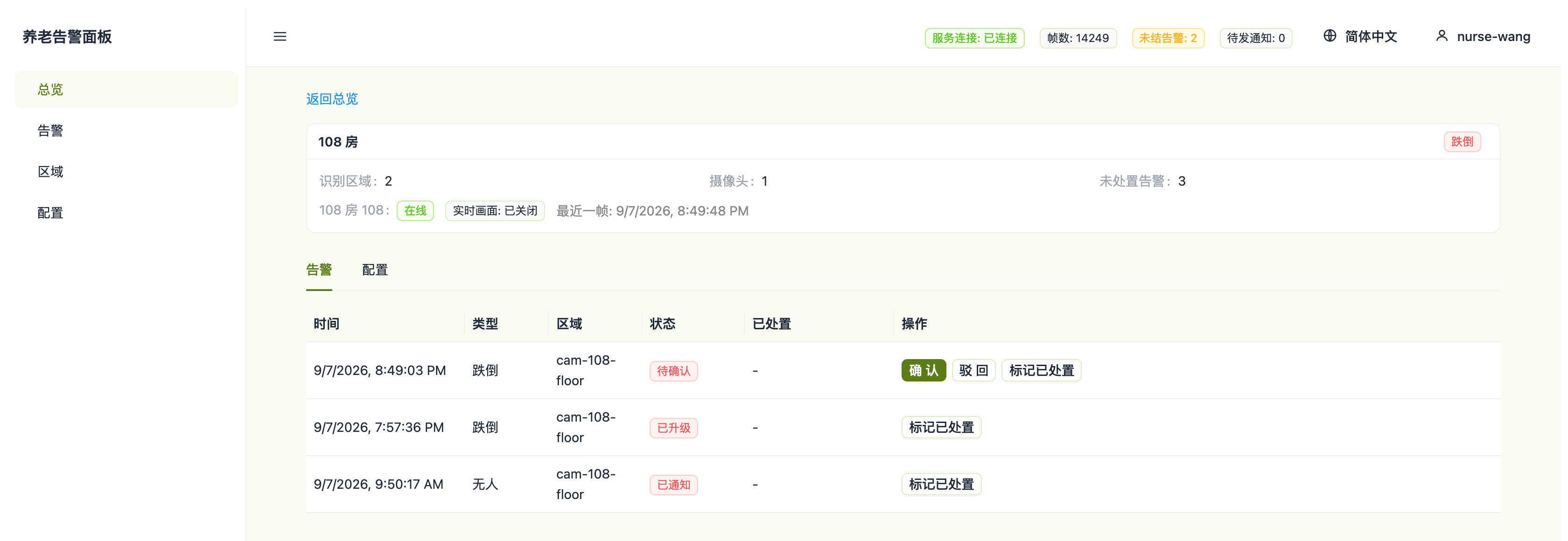Click the 待发通知: 0 badge

[x=1255, y=38]
